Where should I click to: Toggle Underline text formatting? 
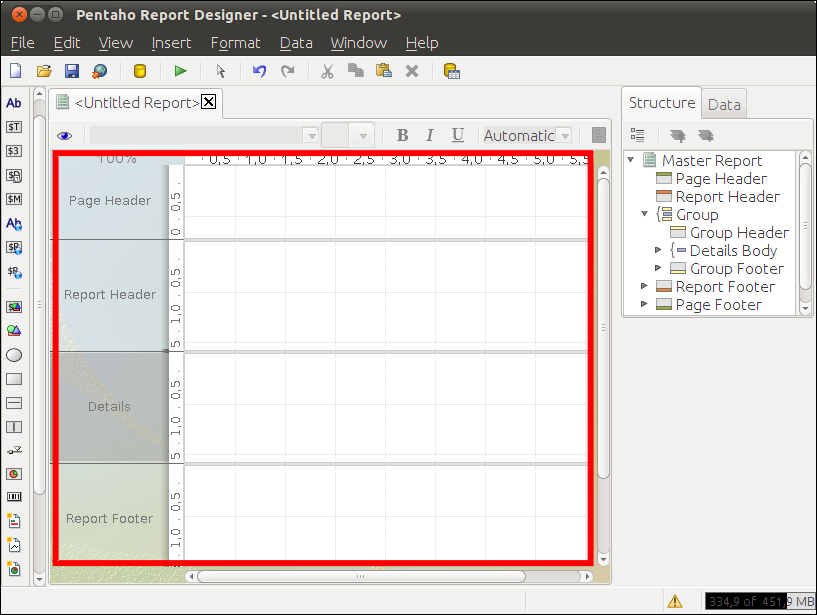click(x=458, y=136)
